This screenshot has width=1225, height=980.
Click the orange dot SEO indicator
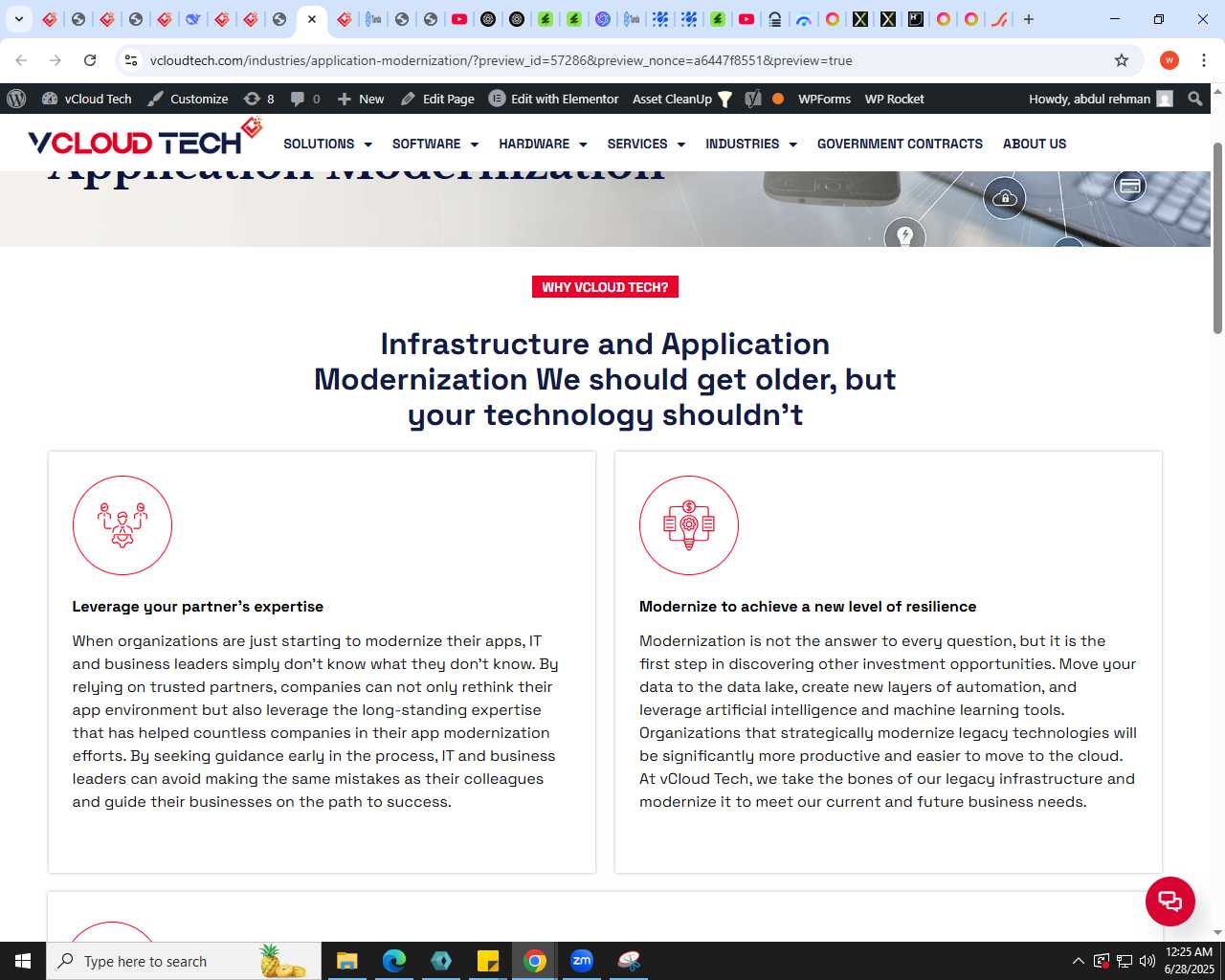coord(778,99)
